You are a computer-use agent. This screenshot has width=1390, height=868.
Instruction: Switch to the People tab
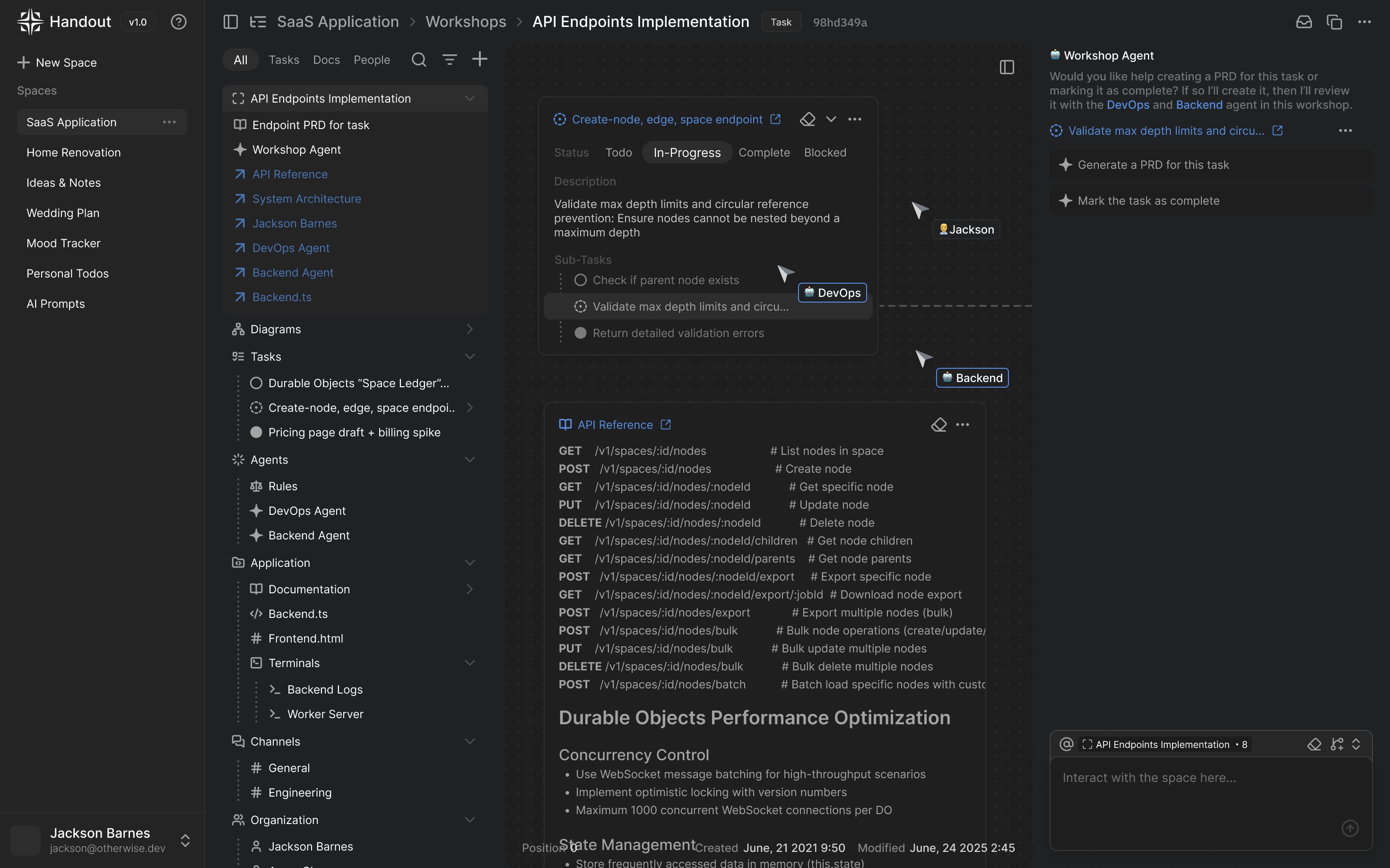click(372, 60)
